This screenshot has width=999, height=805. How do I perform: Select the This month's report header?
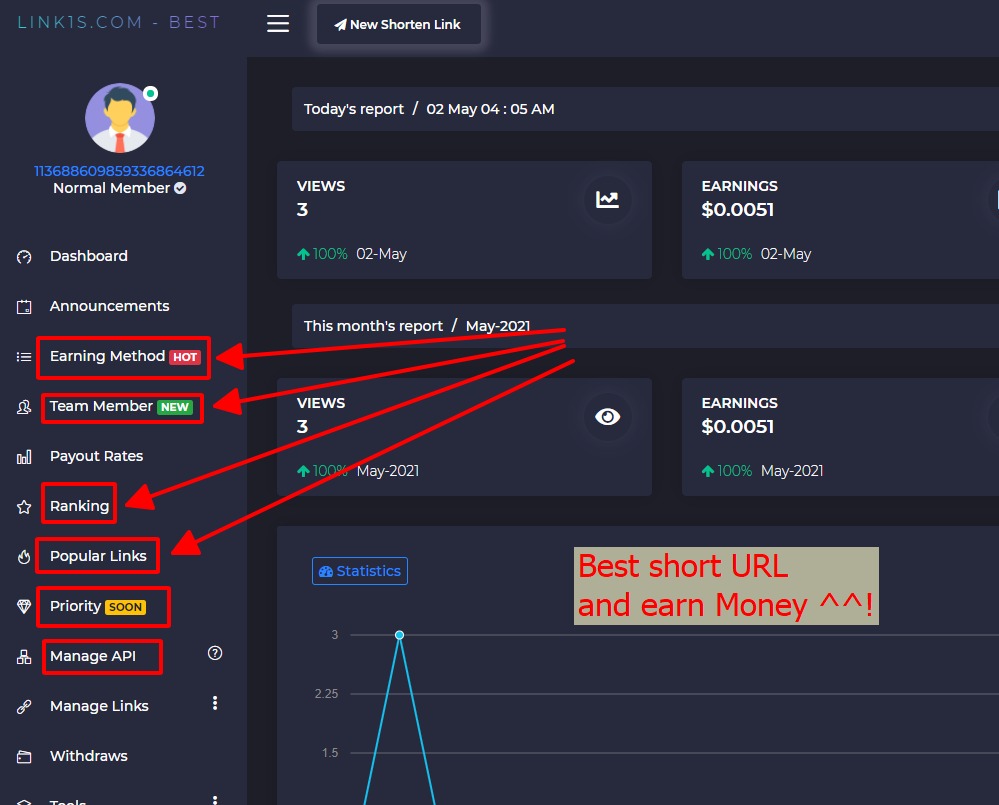click(373, 326)
